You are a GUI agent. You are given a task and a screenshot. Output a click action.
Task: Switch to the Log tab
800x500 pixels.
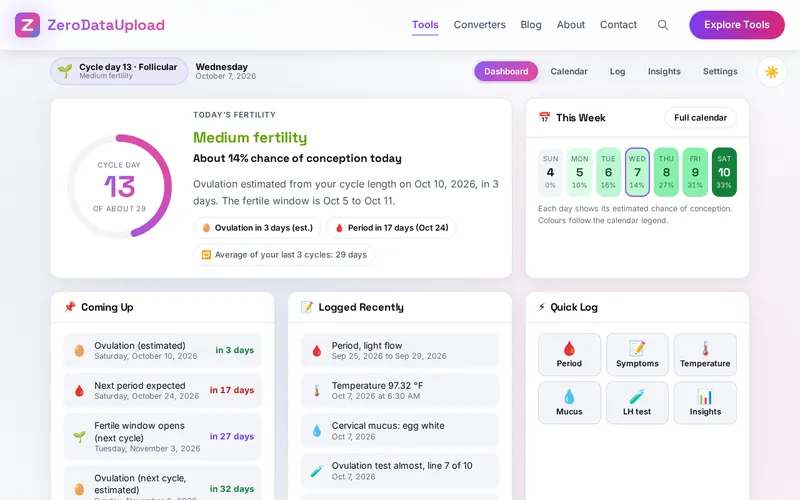pos(617,71)
